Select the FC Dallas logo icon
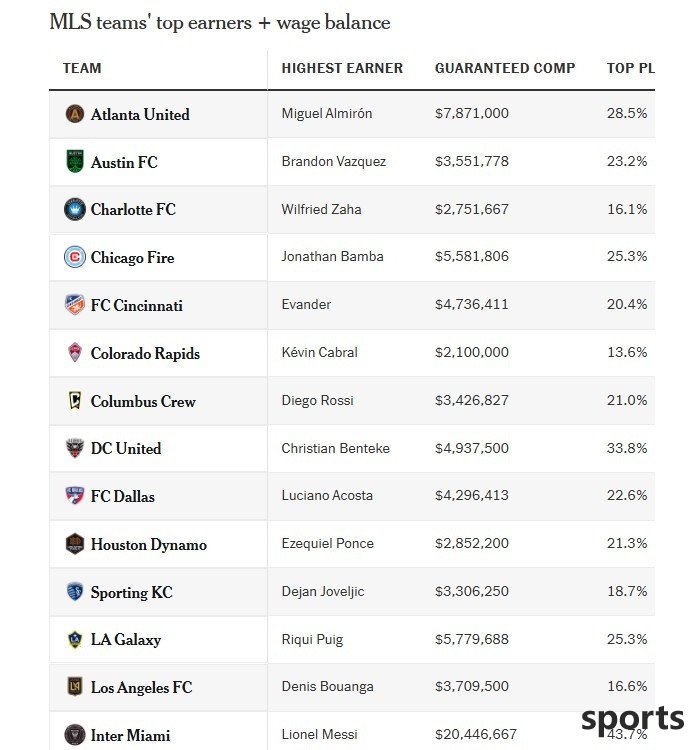 tap(75, 496)
